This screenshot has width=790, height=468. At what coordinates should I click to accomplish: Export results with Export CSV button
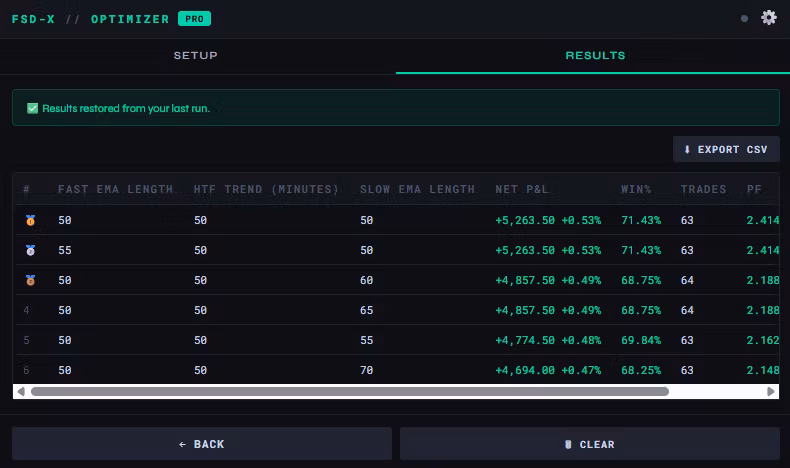(726, 150)
